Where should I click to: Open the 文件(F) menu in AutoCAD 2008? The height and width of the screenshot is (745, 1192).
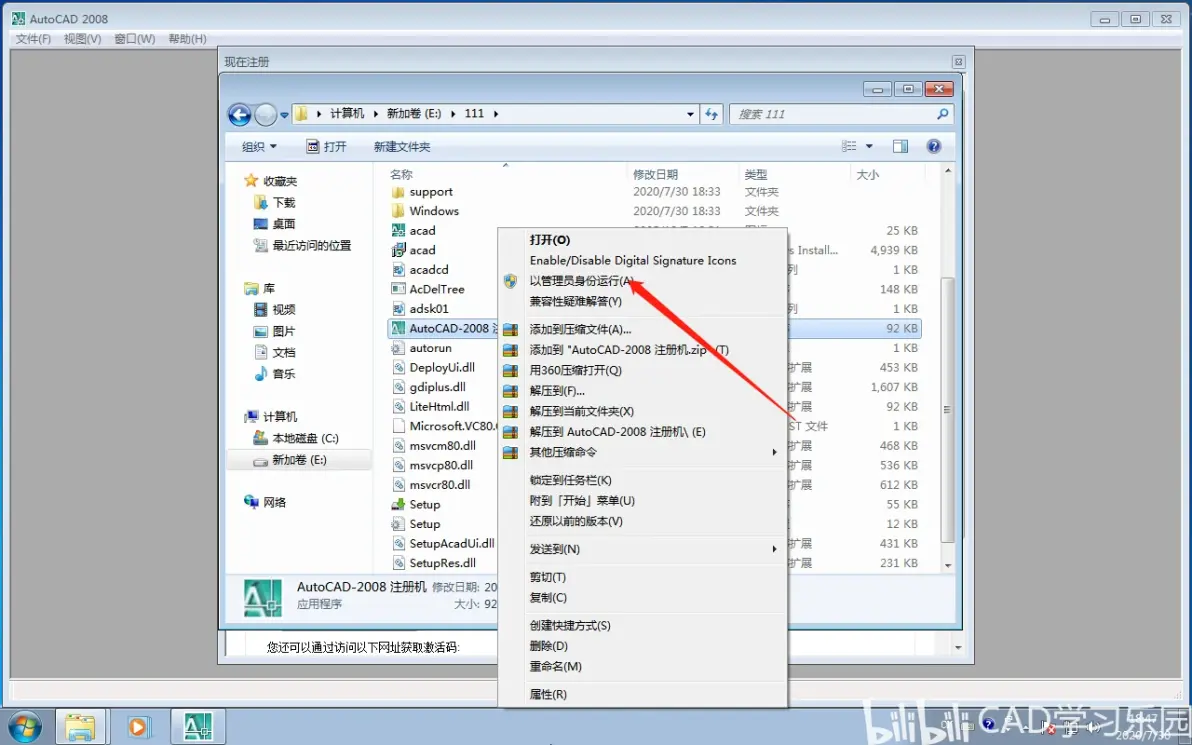(x=33, y=39)
